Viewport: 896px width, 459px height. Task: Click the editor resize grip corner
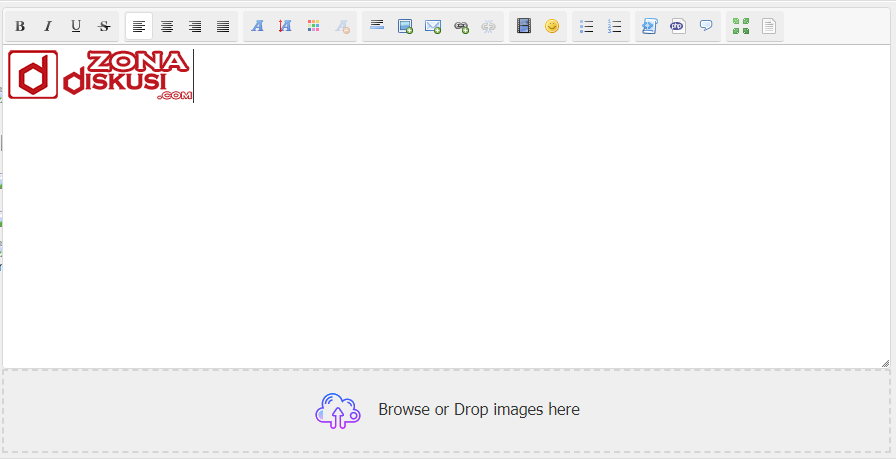(885, 363)
